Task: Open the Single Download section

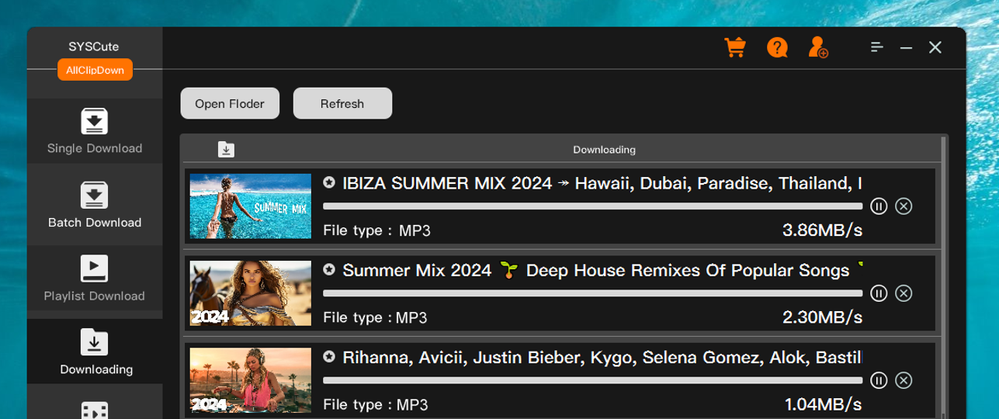Action: [x=94, y=131]
